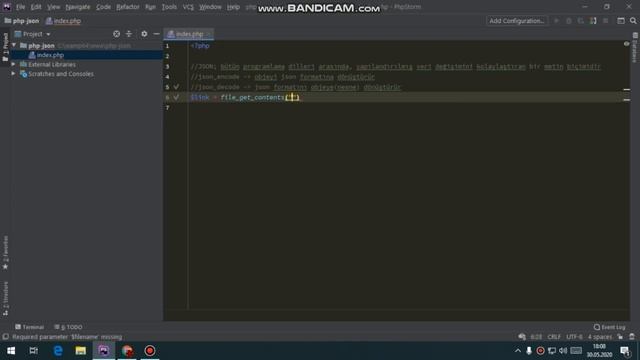Open the File menu
This screenshot has width=640, height=360.
click(x=20, y=7)
